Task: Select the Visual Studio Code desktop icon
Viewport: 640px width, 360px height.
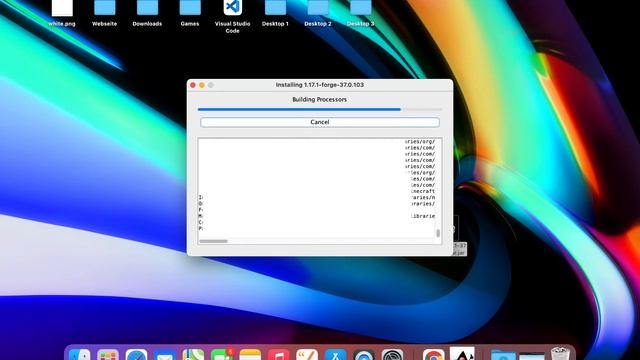Action: tap(233, 16)
